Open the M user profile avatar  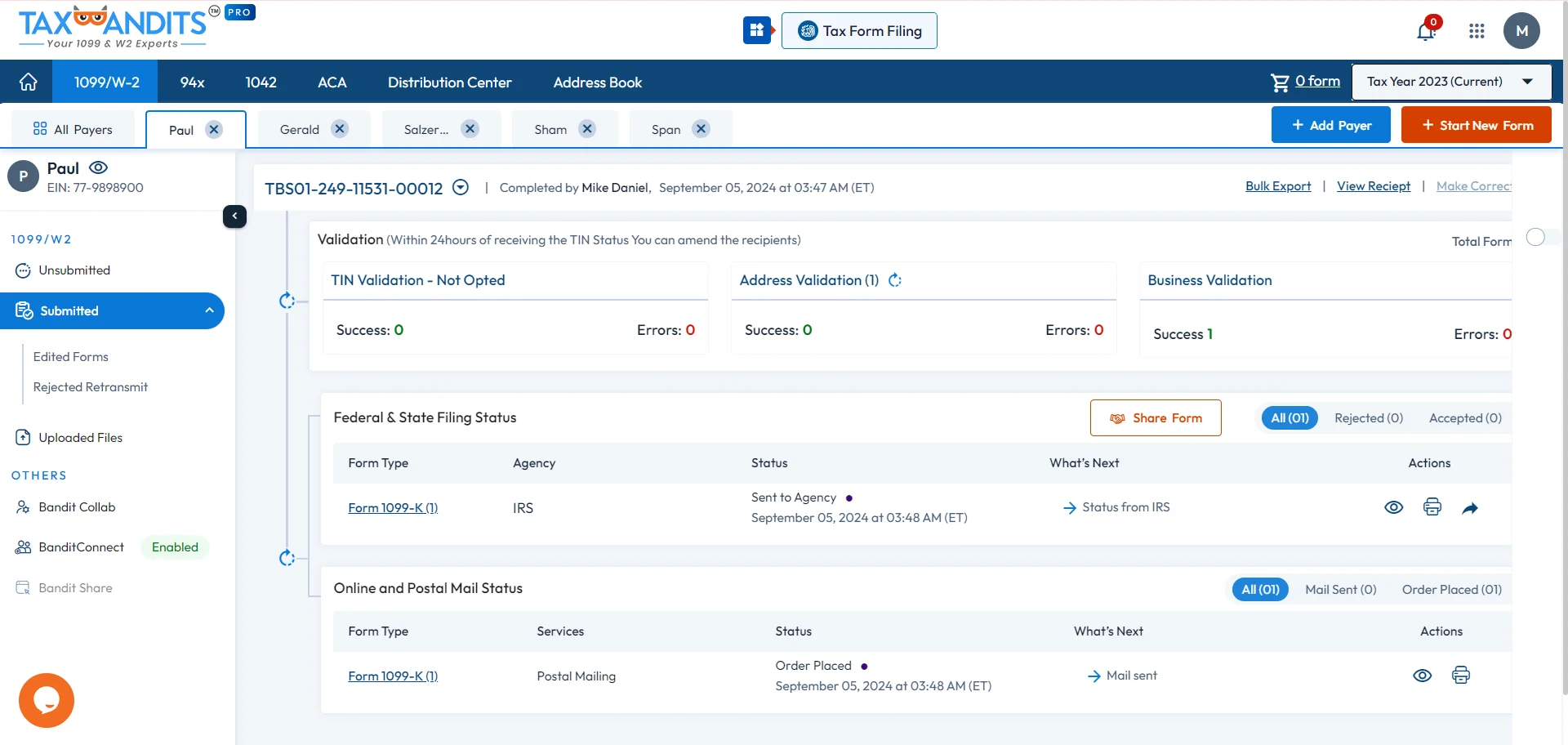point(1521,31)
